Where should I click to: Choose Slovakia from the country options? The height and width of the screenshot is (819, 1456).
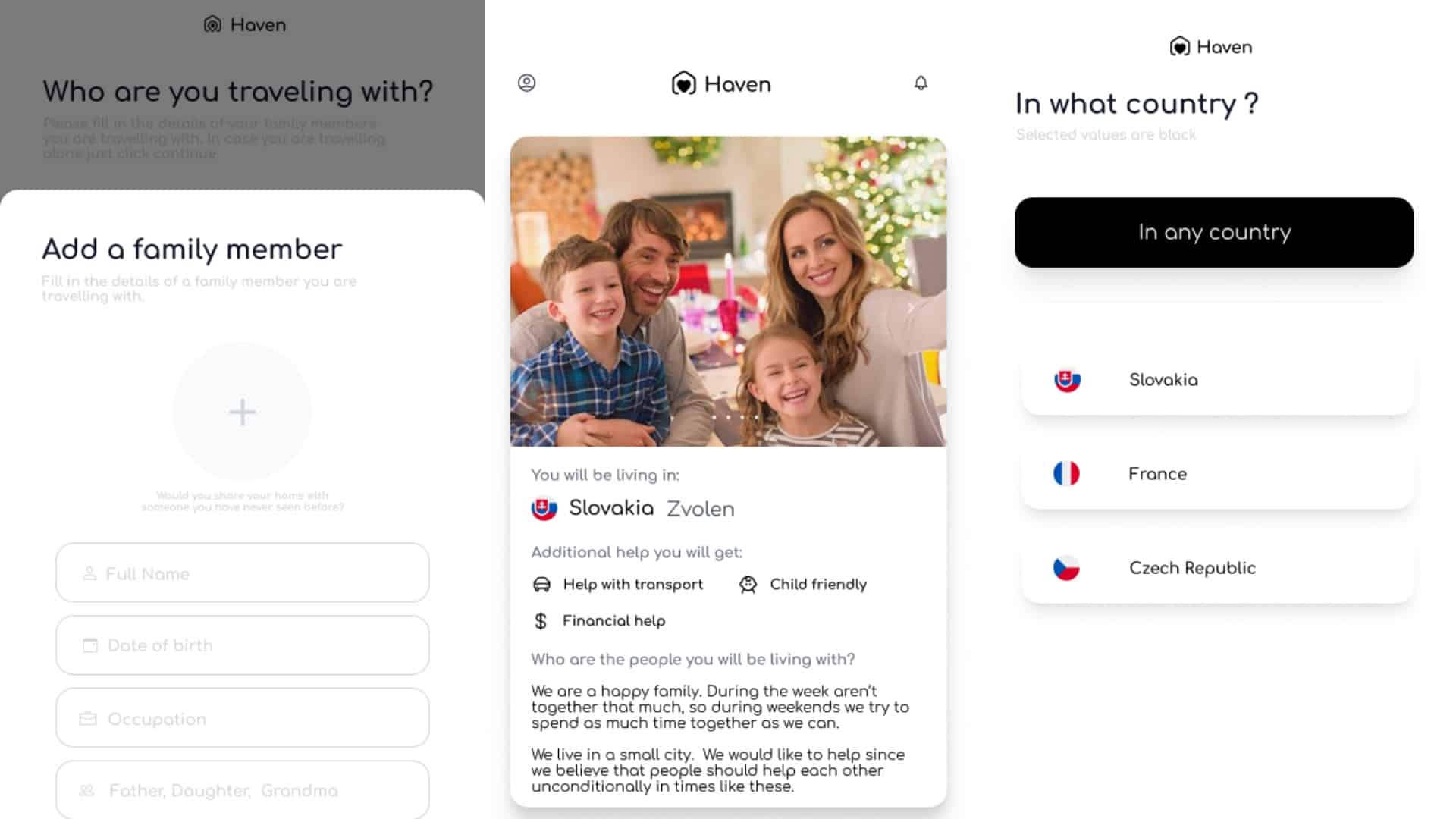[1217, 380]
